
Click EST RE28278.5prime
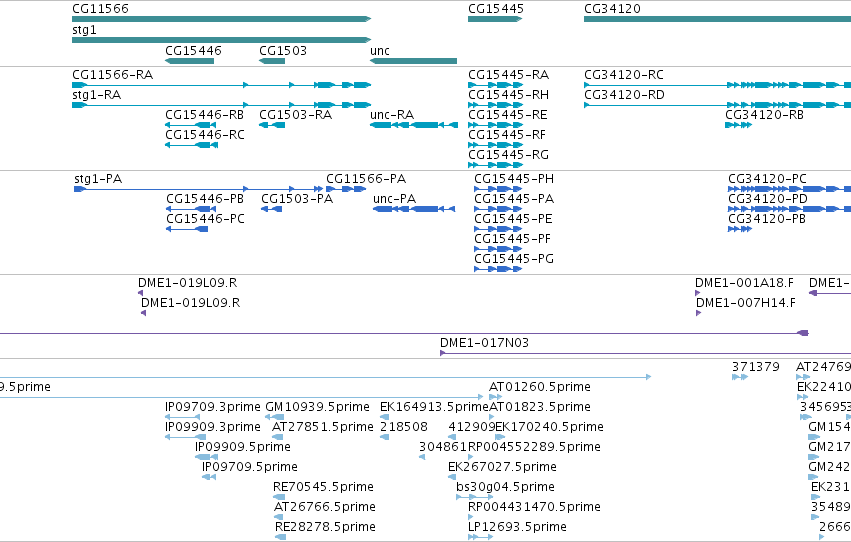point(280,537)
